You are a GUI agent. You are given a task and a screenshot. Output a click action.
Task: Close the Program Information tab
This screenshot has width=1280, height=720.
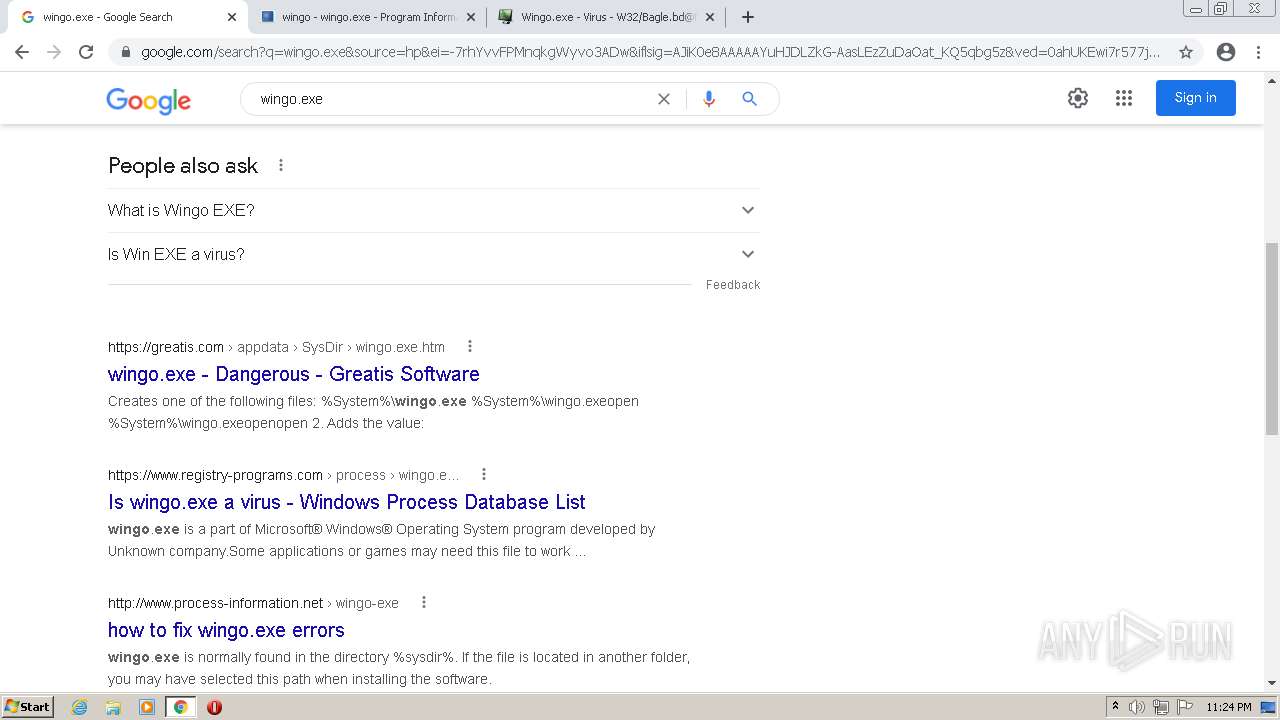point(471,17)
